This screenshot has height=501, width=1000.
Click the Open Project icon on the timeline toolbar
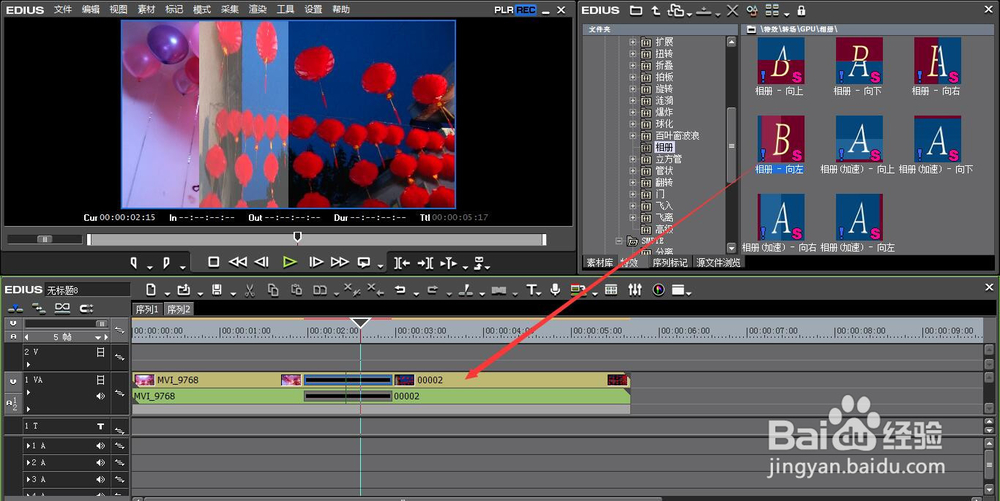coord(184,290)
